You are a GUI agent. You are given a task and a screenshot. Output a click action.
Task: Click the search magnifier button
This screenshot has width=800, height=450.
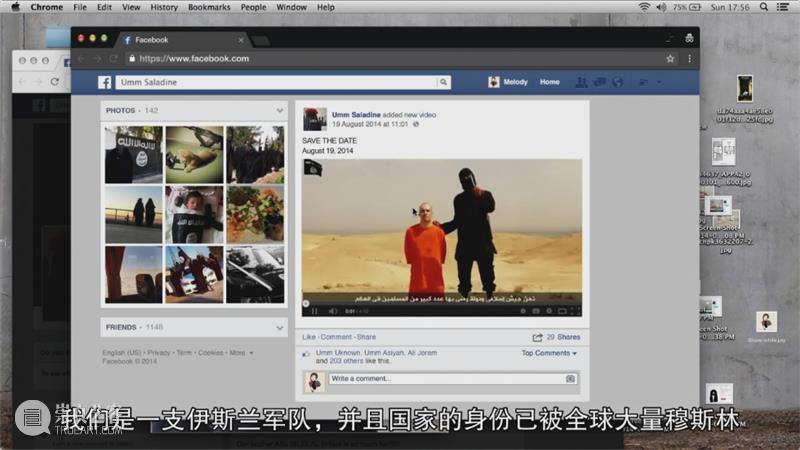[443, 82]
